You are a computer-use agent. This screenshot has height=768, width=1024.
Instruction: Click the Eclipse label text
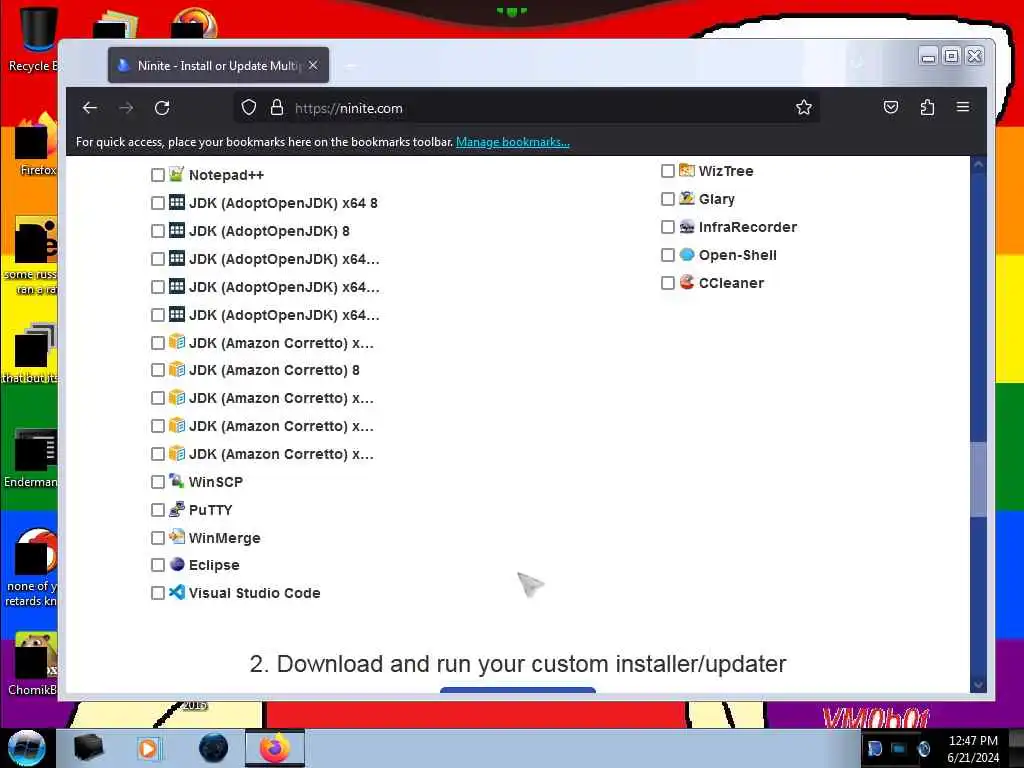[214, 565]
